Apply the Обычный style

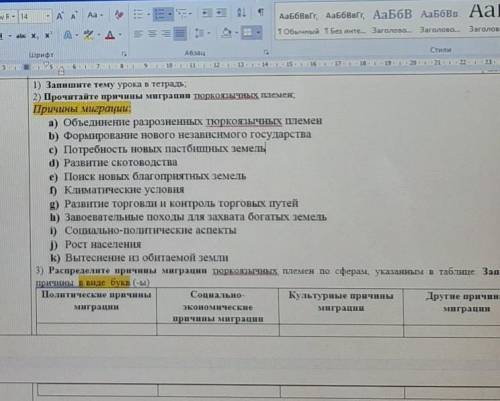(x=298, y=23)
